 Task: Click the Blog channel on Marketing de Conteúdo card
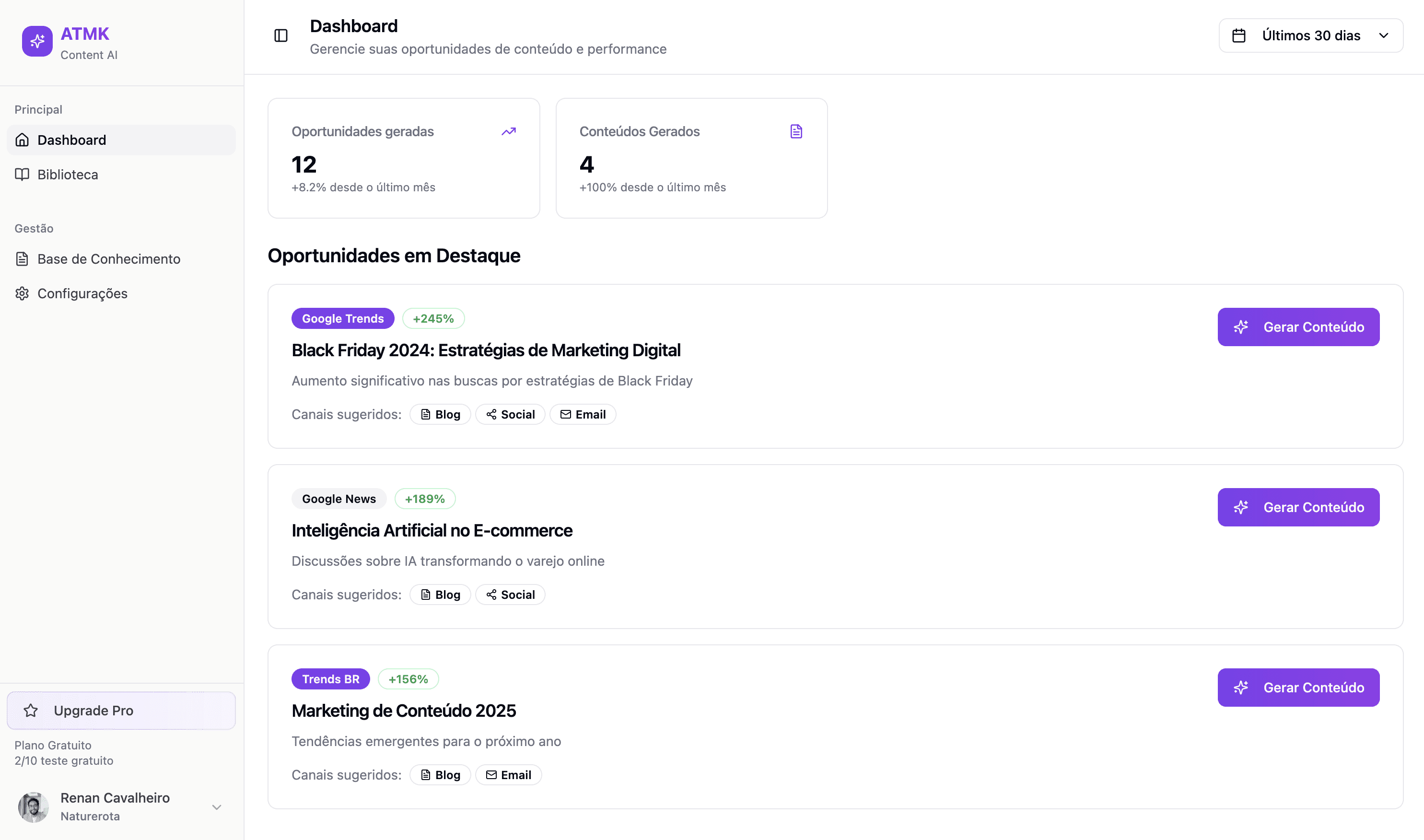point(440,775)
